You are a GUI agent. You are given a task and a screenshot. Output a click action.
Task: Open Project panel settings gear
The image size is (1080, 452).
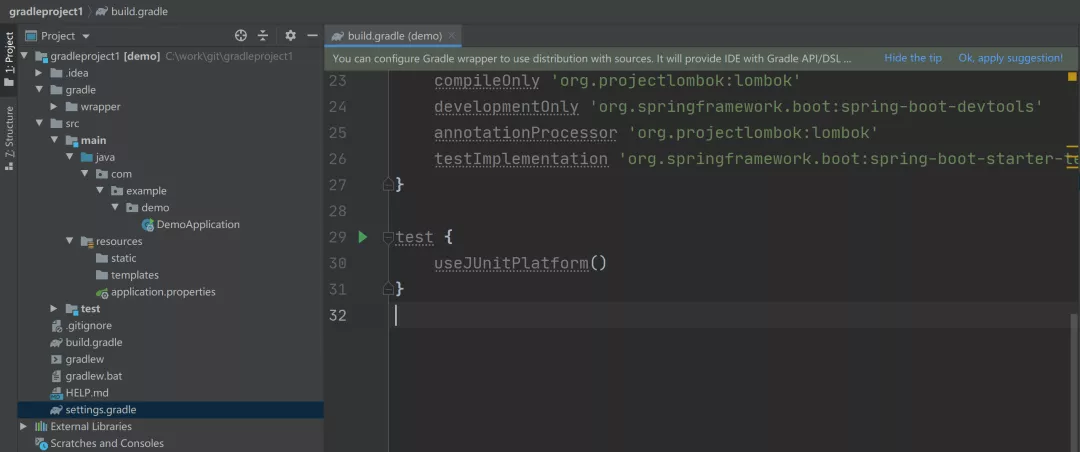pyautogui.click(x=291, y=36)
